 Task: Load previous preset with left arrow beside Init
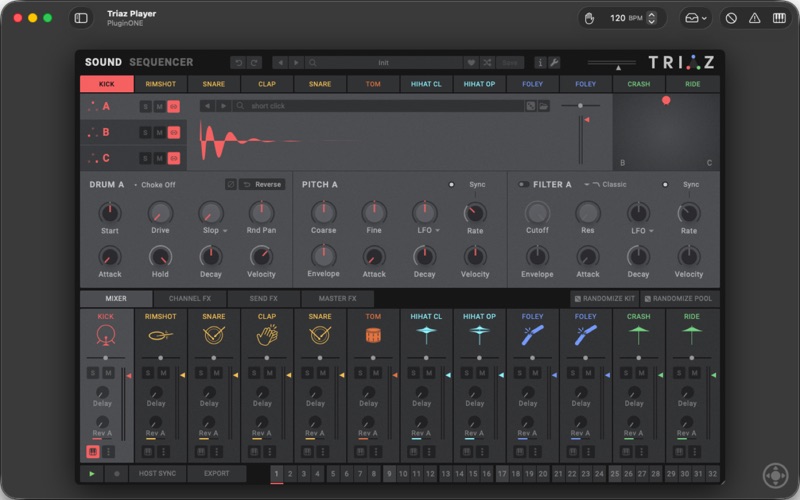[x=280, y=63]
